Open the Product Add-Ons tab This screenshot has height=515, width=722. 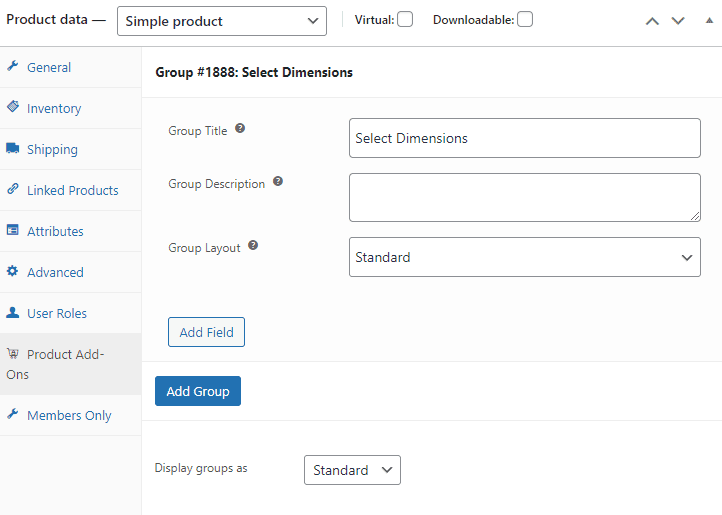coord(70,364)
